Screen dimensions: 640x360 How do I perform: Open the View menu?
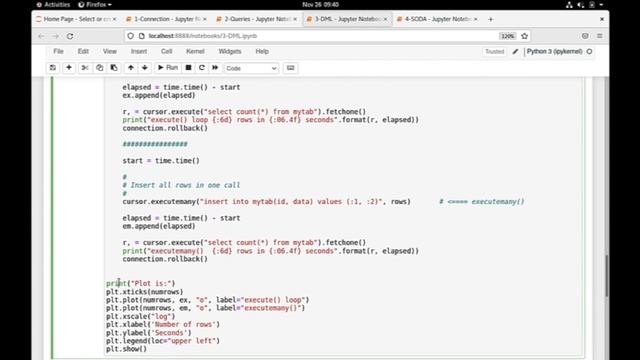(x=110, y=51)
